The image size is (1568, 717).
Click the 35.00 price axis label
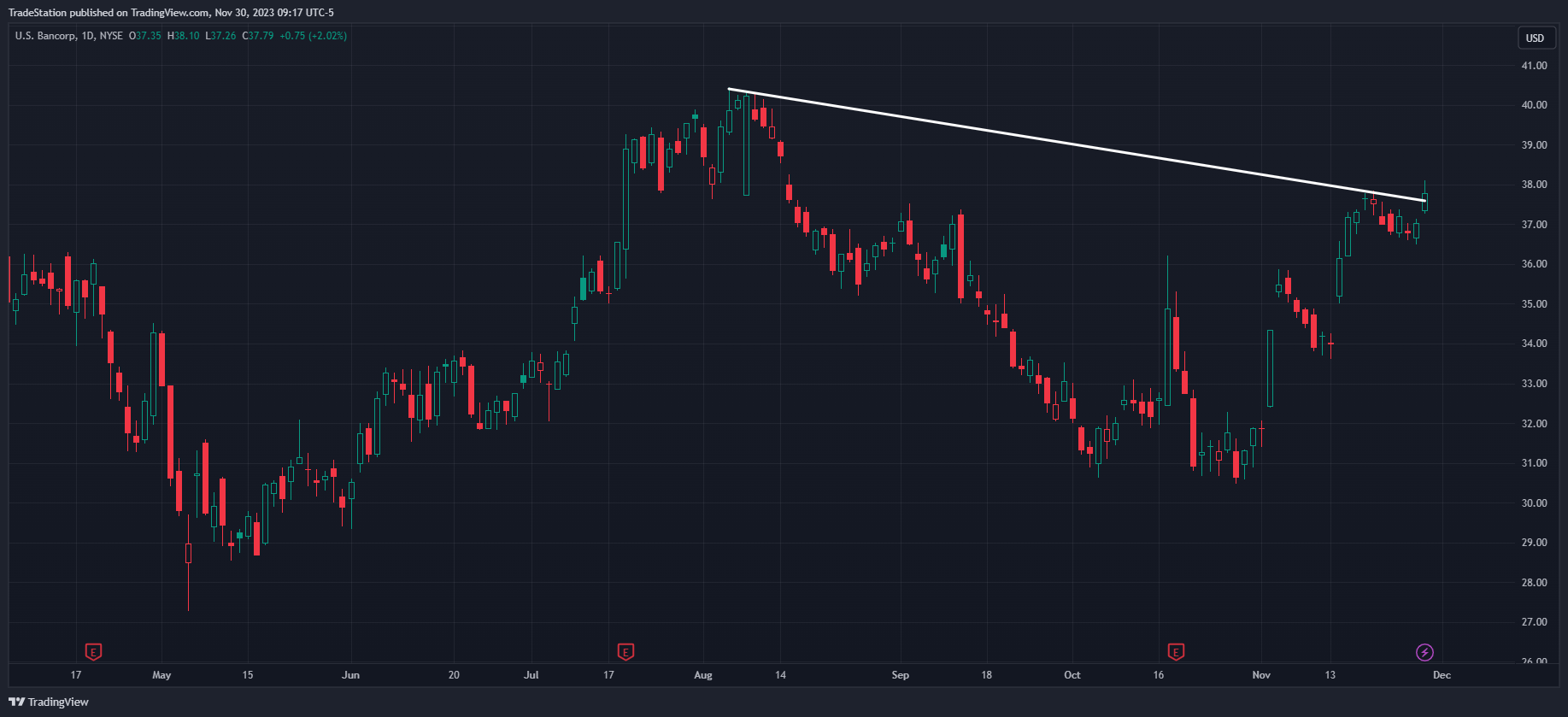[1535, 304]
